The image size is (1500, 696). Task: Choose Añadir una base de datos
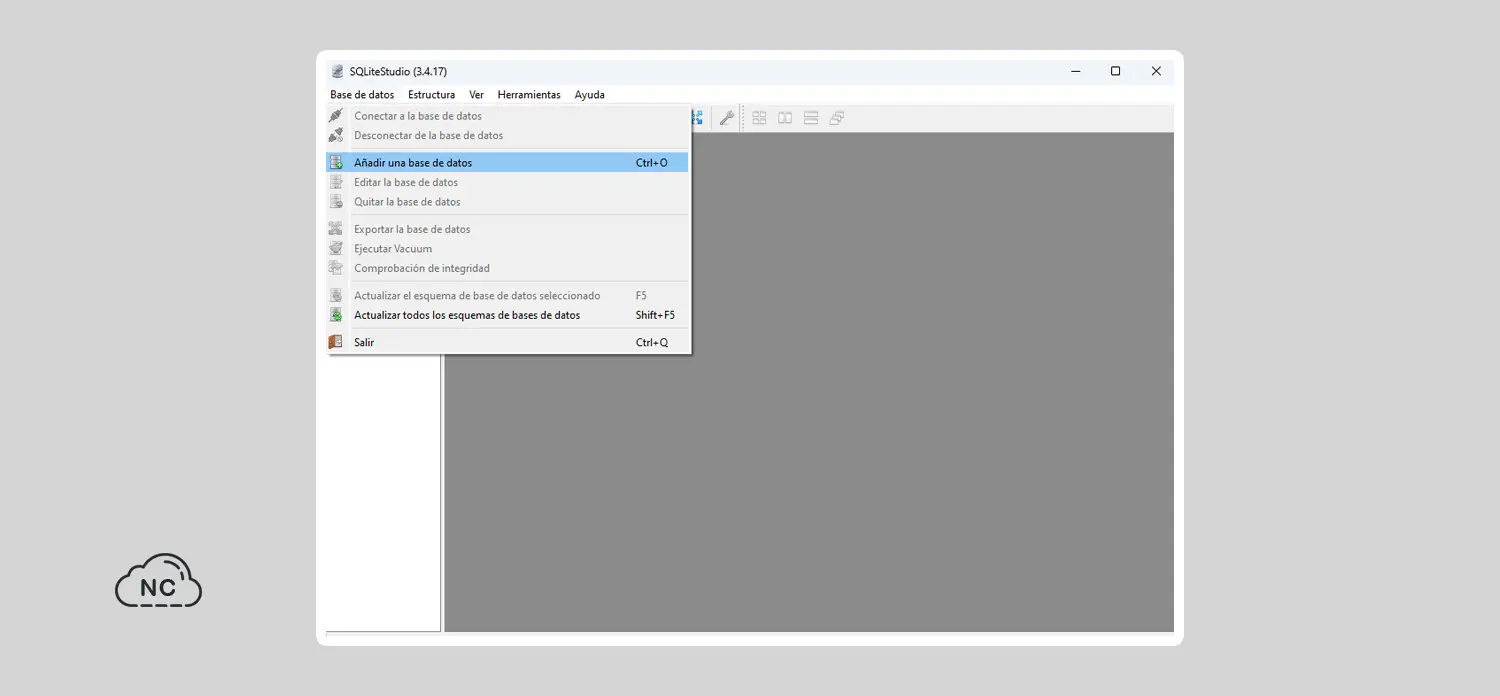point(507,163)
